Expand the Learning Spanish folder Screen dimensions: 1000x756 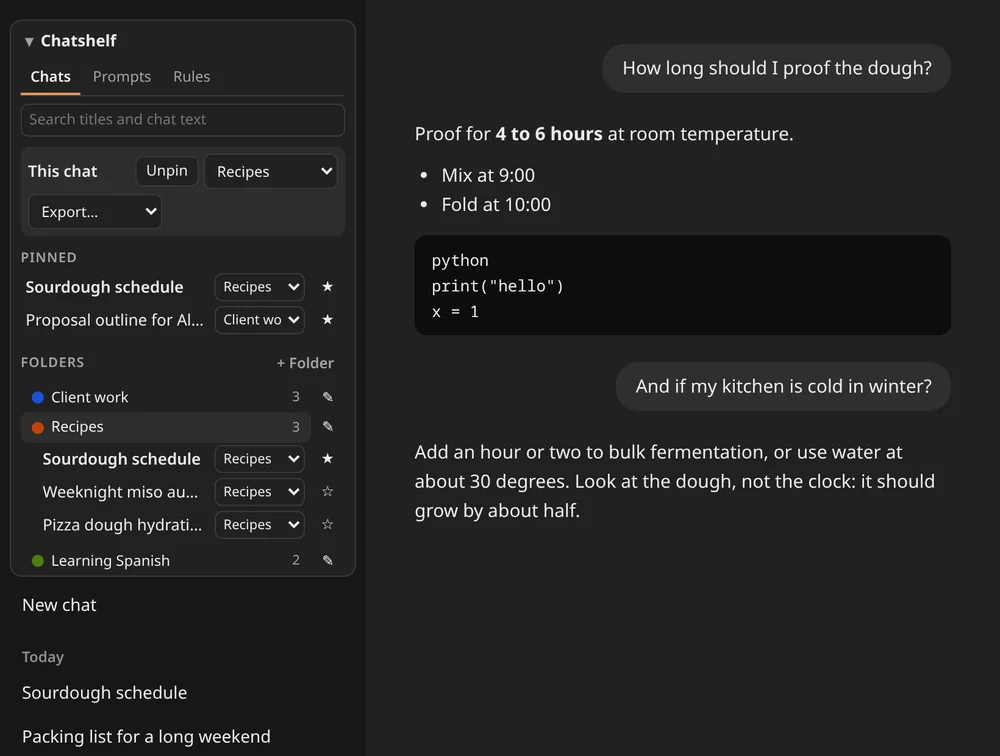pos(166,560)
